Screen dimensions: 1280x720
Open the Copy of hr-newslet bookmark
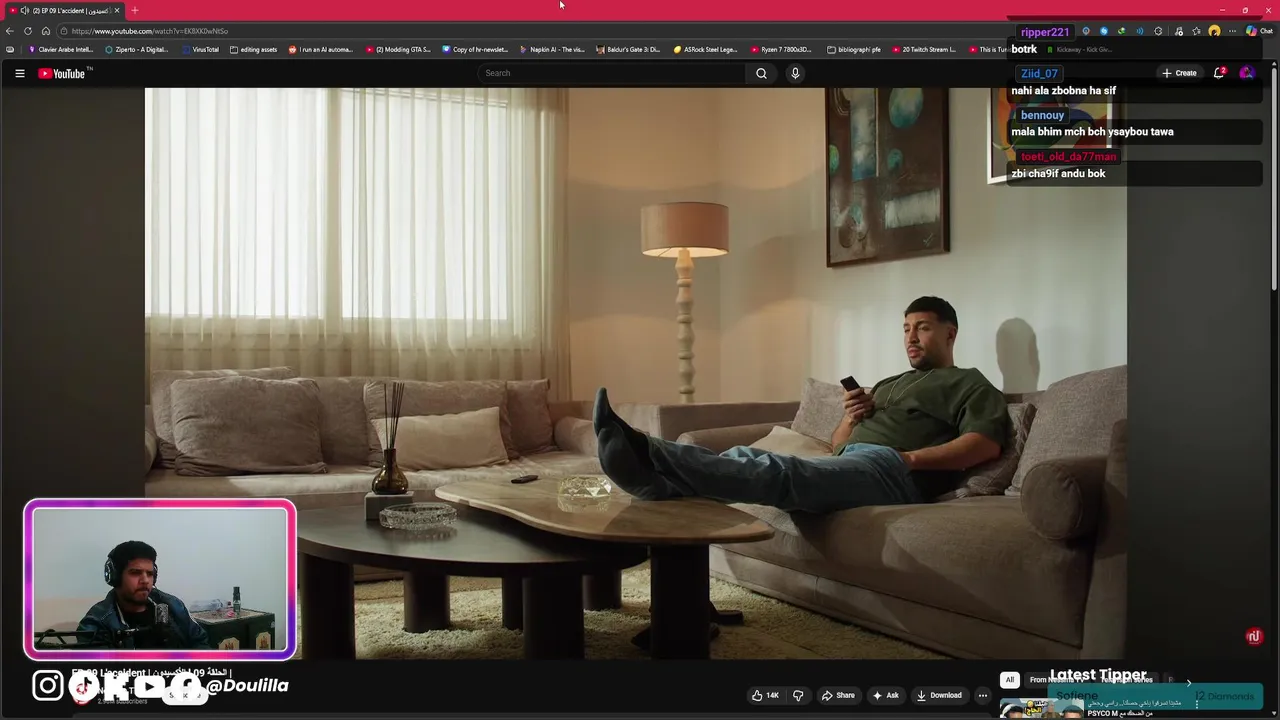point(475,49)
